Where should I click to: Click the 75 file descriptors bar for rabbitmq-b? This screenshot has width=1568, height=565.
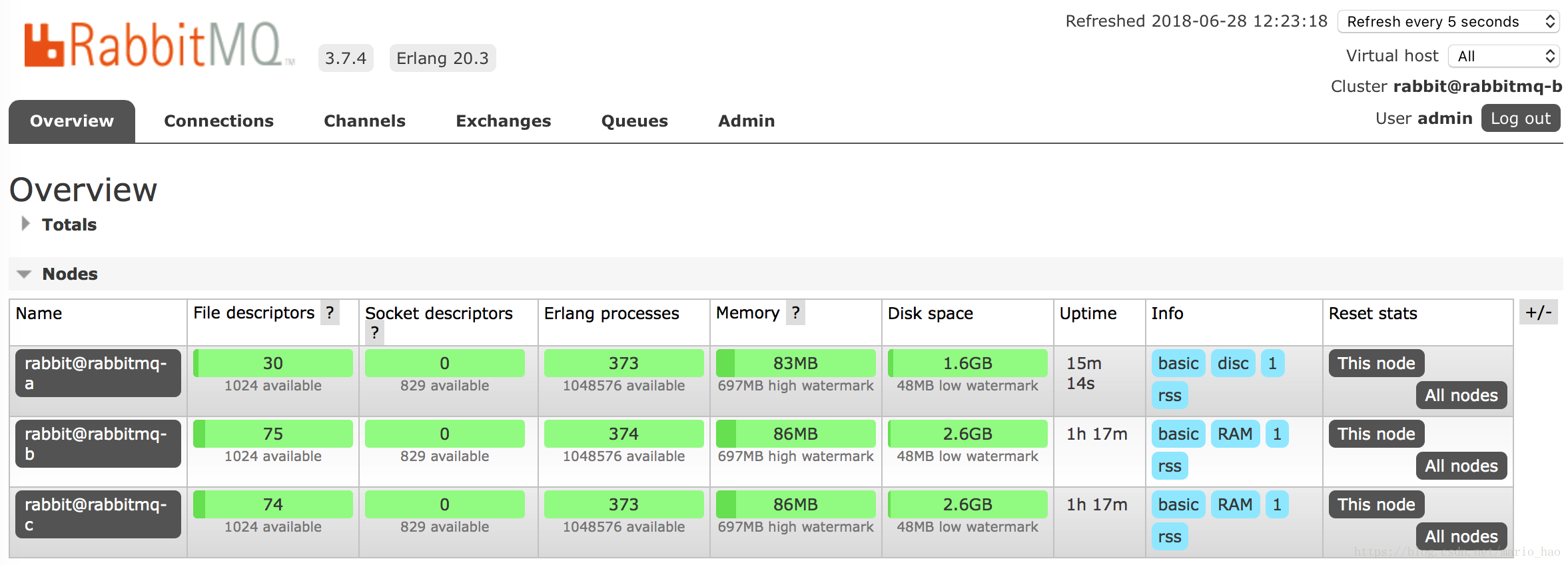tap(273, 434)
